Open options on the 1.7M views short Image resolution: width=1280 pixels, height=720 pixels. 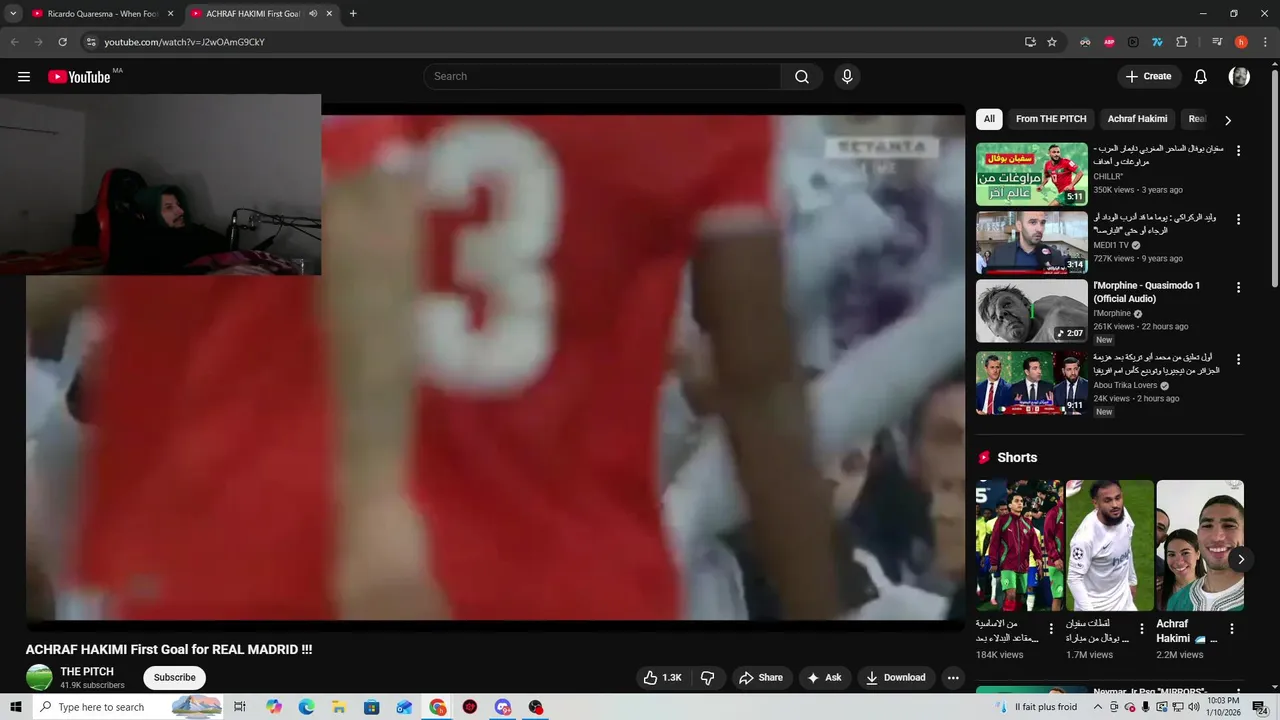(x=1141, y=629)
